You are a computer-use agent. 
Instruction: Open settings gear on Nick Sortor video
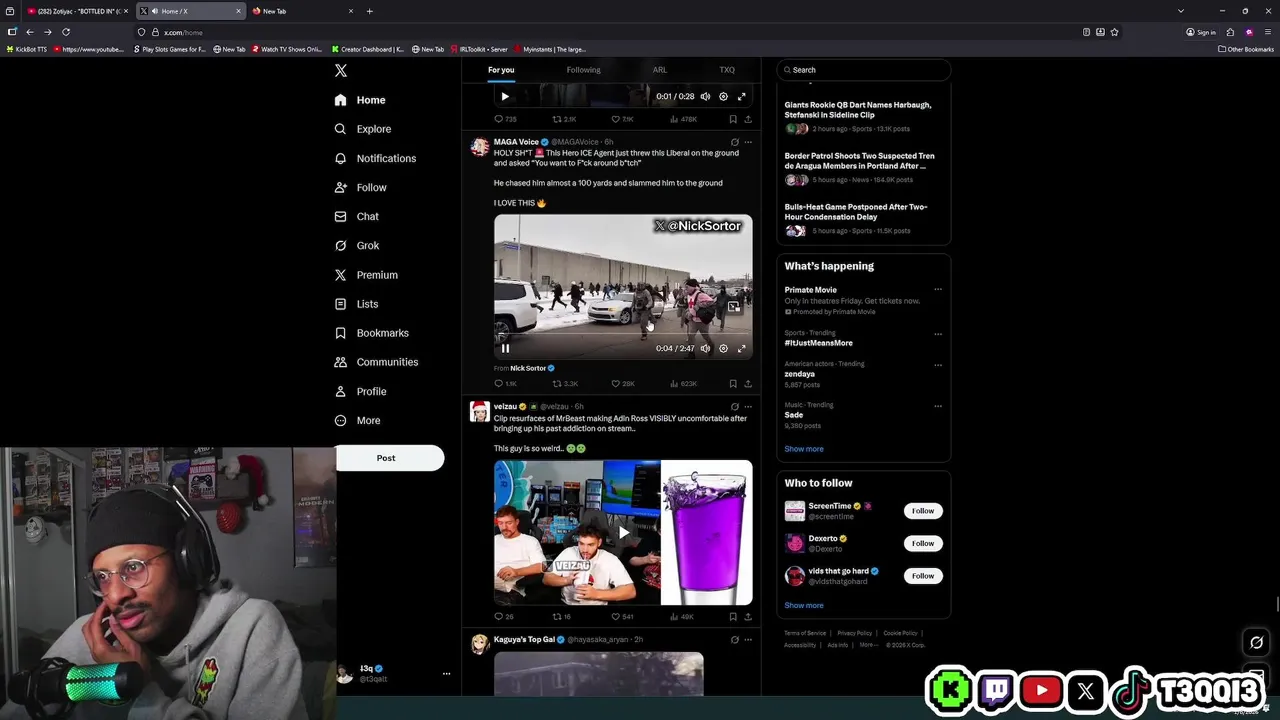tap(723, 348)
